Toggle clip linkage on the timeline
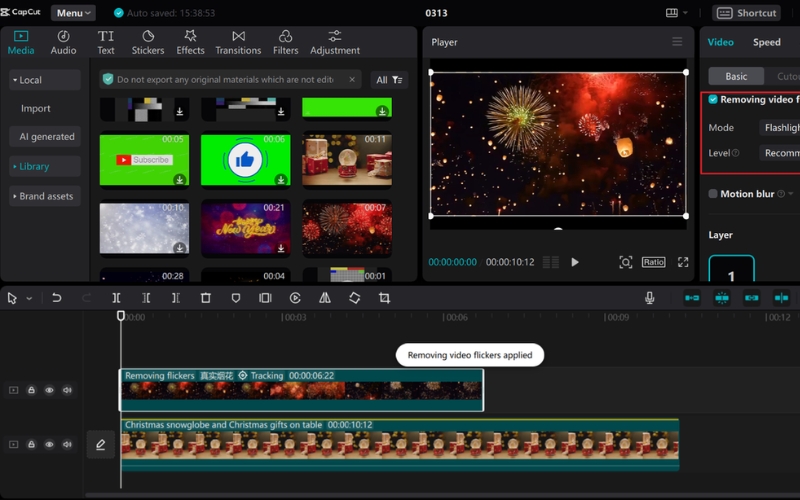The width and height of the screenshot is (800, 500). point(752,298)
